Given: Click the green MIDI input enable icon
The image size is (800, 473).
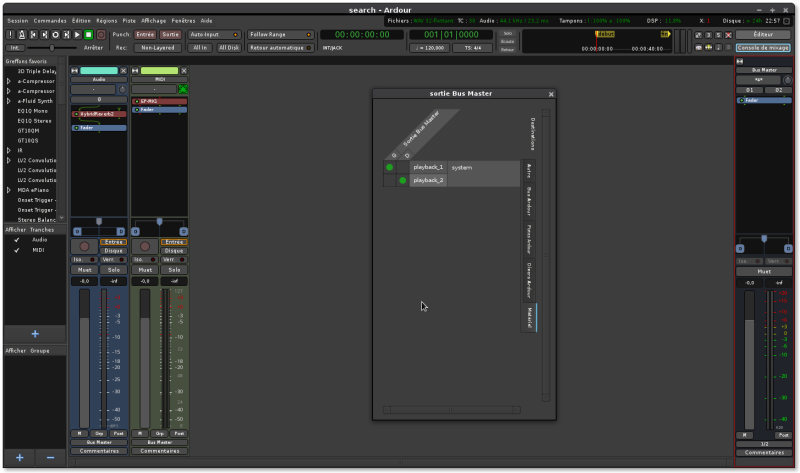Looking at the screenshot, I should (183, 89).
